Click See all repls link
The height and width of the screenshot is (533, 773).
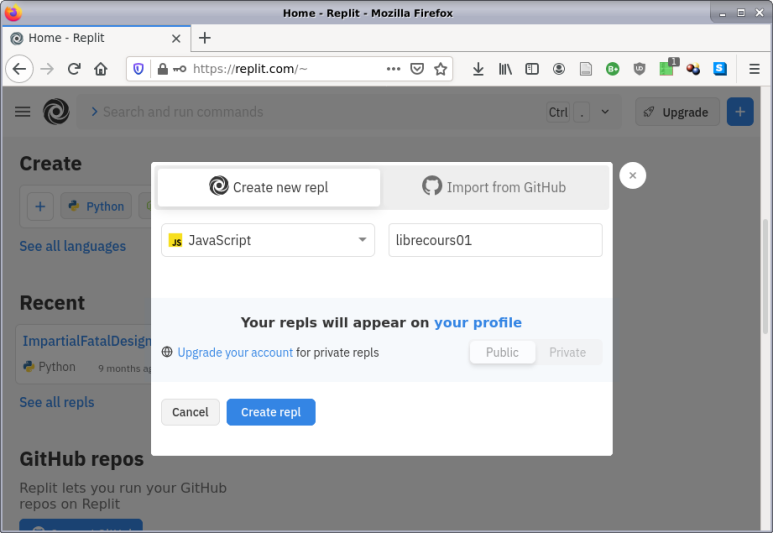(x=57, y=402)
